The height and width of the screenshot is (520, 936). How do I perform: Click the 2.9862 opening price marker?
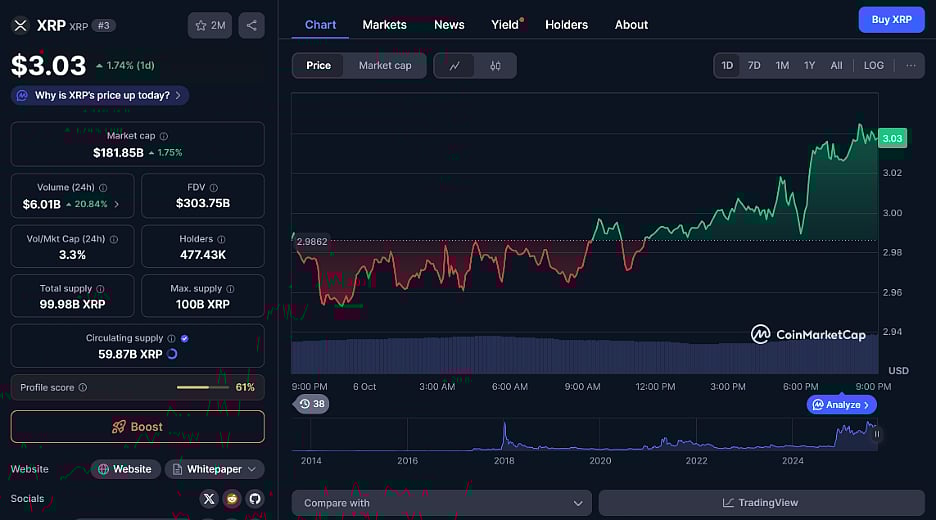312,242
